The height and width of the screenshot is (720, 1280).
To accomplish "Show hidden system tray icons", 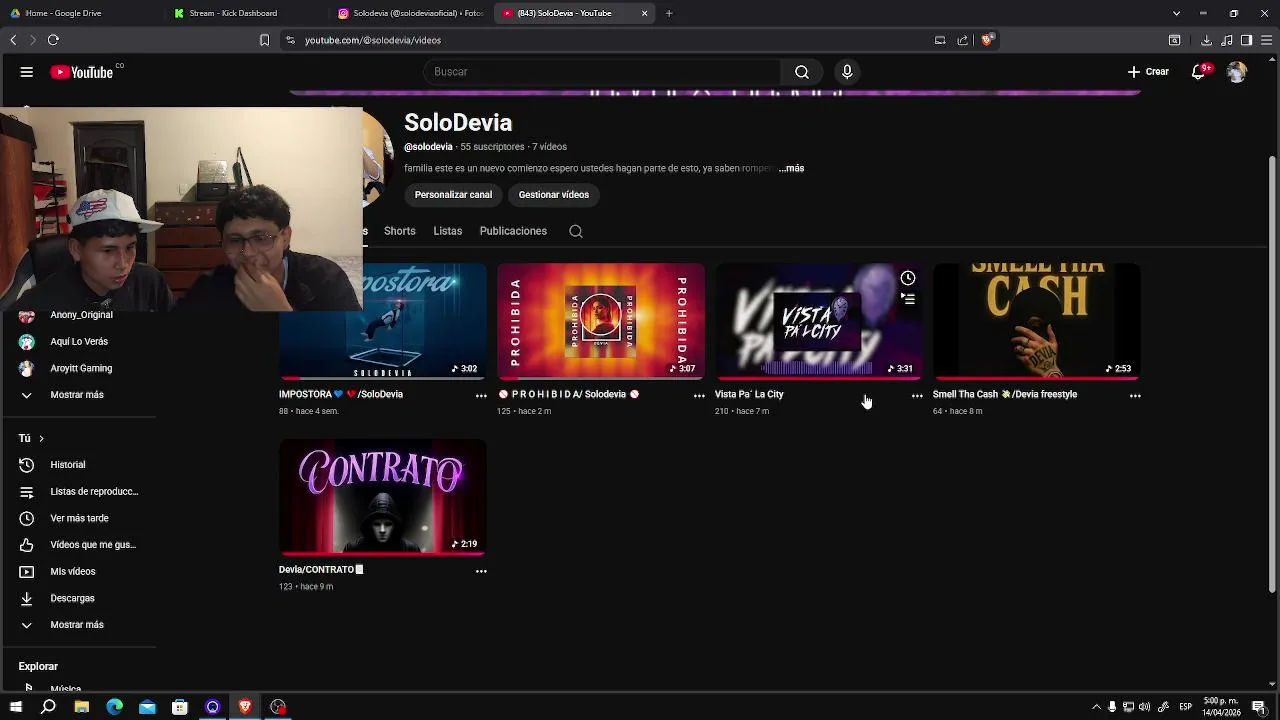I will point(1096,707).
